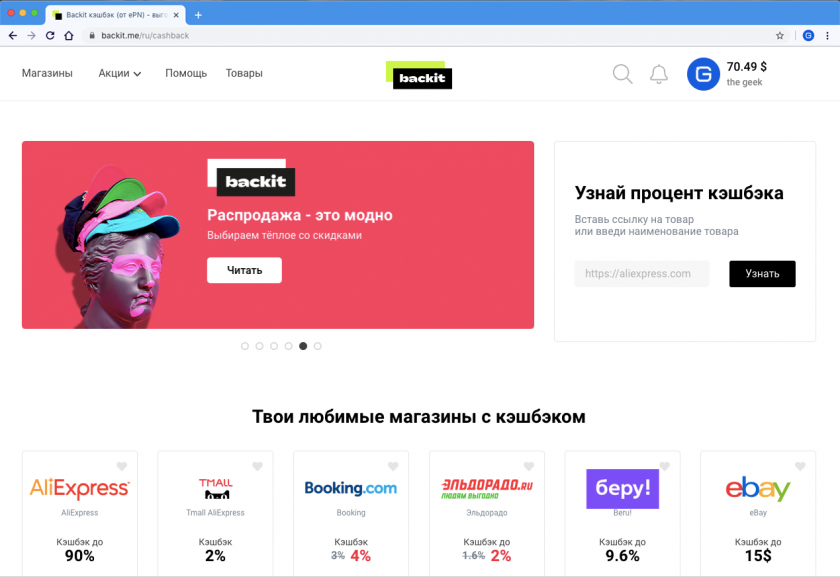840x577 pixels.
Task: Open Магазины navigation item
Action: pos(47,73)
